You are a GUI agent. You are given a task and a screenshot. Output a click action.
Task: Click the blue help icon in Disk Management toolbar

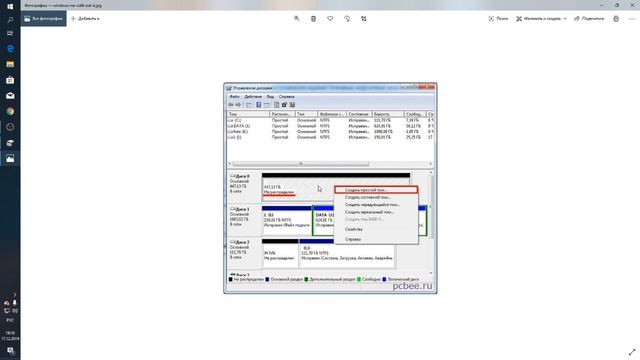[258, 105]
